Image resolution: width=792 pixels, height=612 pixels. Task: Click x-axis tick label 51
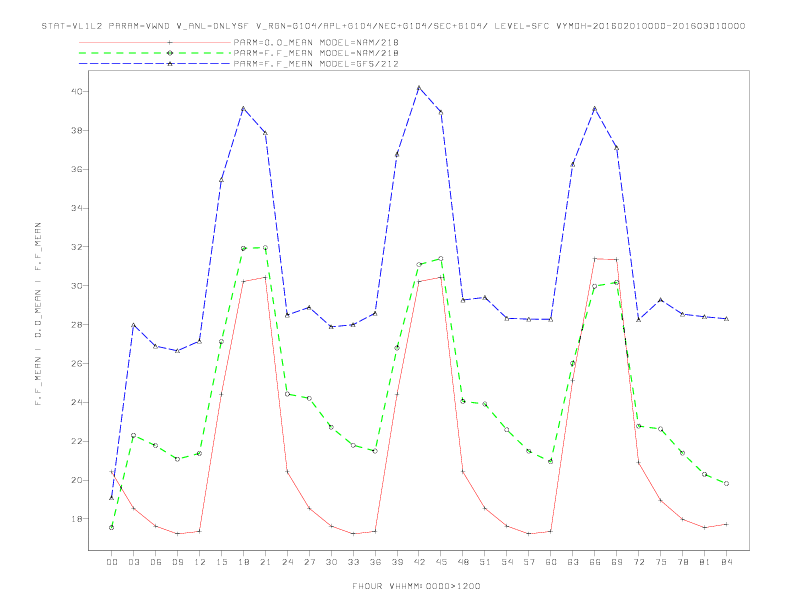tap(485, 562)
